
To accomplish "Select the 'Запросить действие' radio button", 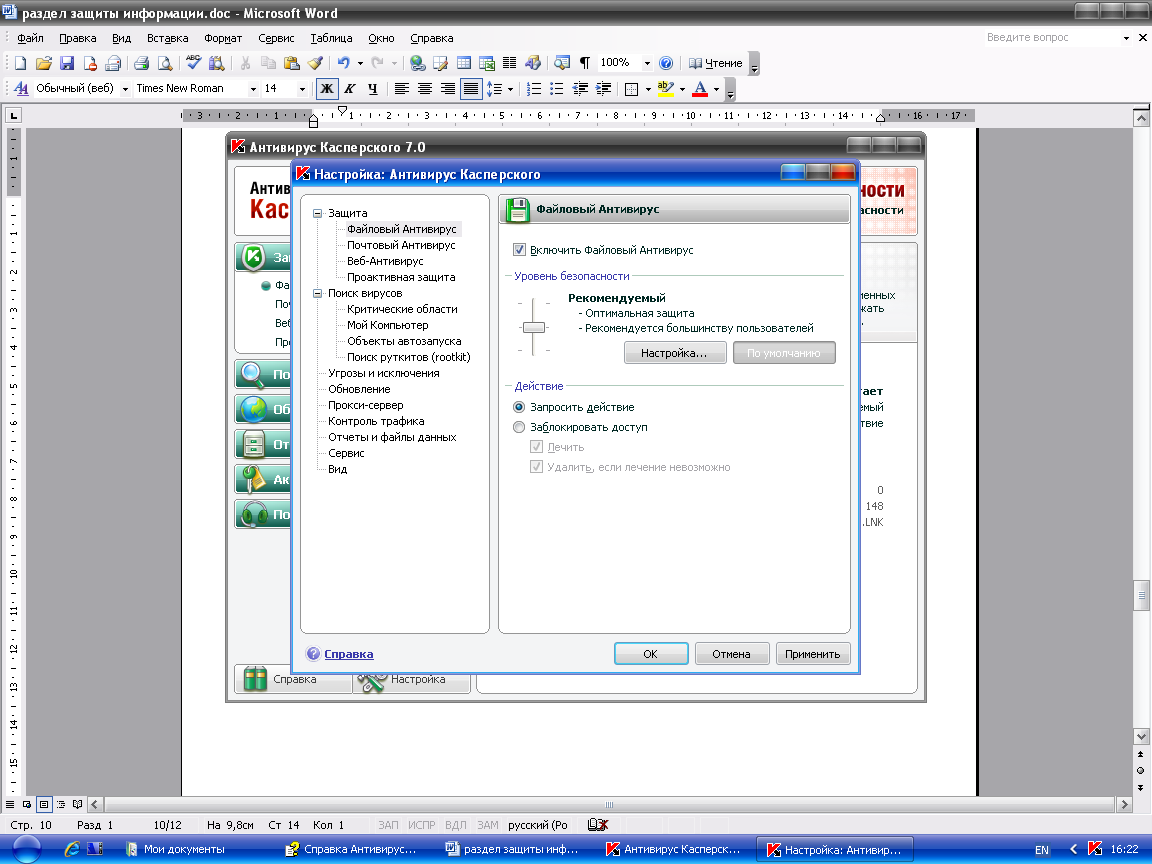I will click(x=519, y=407).
